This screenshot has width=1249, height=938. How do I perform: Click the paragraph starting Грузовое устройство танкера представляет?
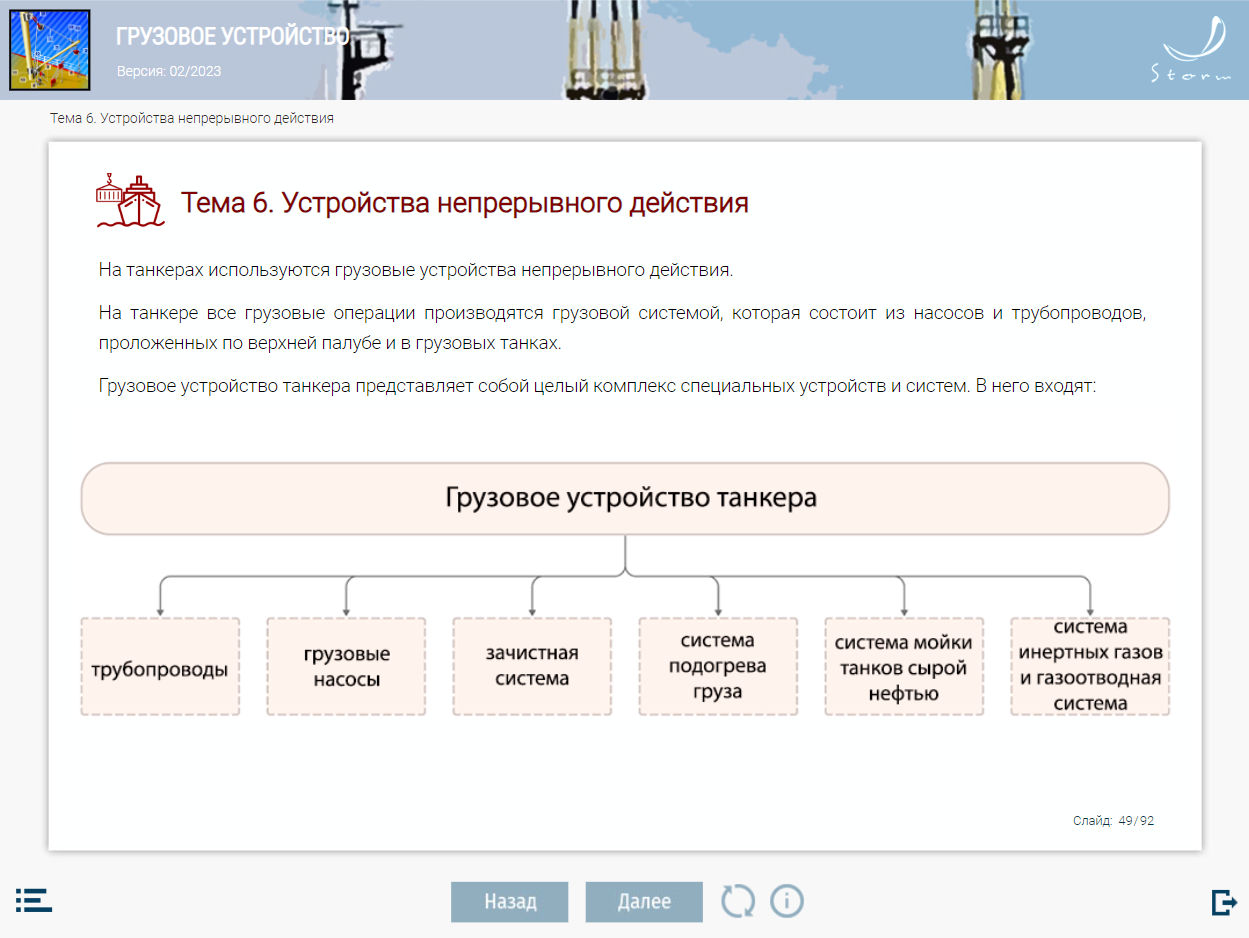tap(598, 386)
